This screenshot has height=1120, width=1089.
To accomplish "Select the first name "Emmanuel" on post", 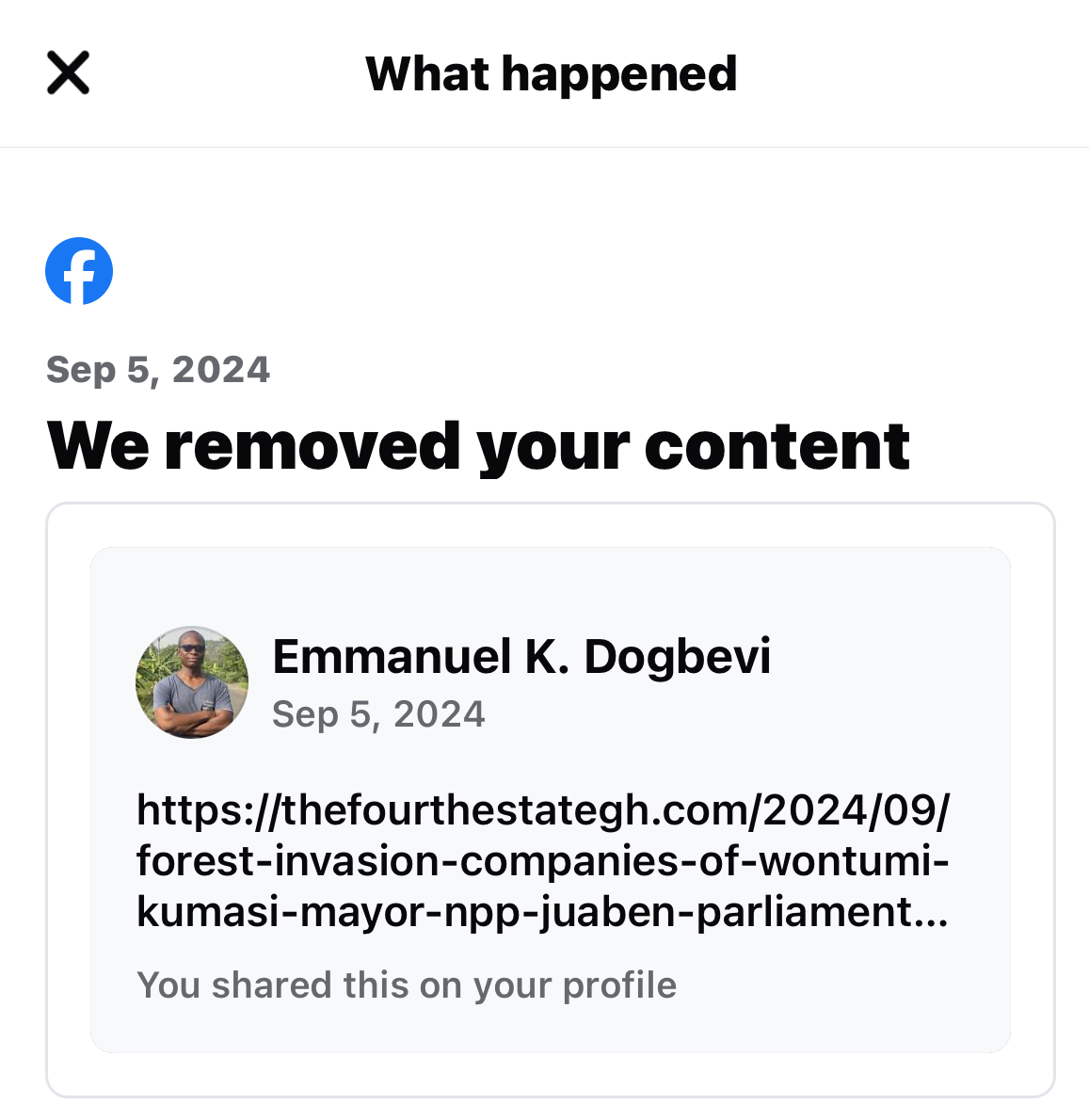I will (392, 656).
